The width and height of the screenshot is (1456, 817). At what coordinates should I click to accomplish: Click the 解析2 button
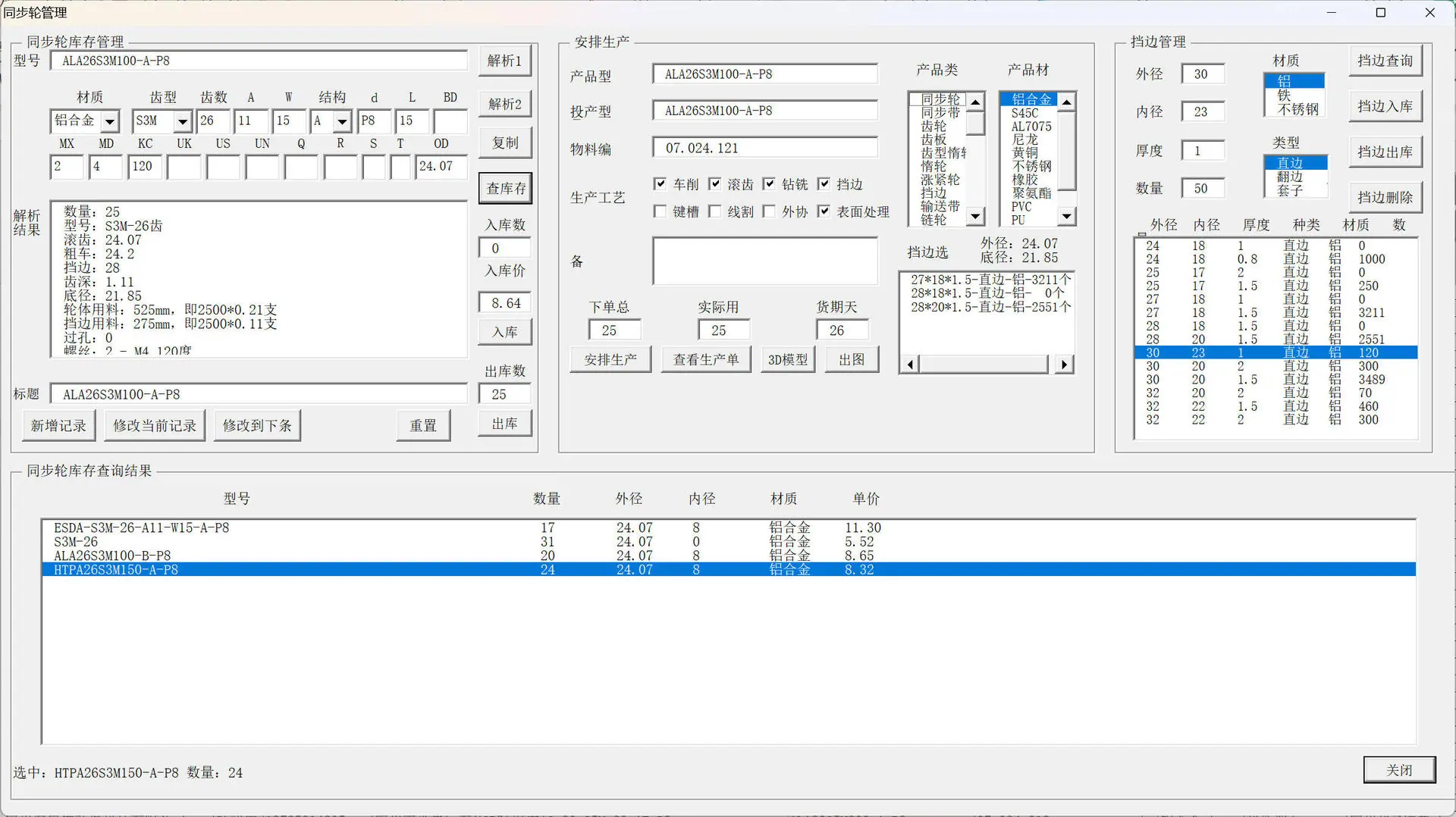click(505, 104)
